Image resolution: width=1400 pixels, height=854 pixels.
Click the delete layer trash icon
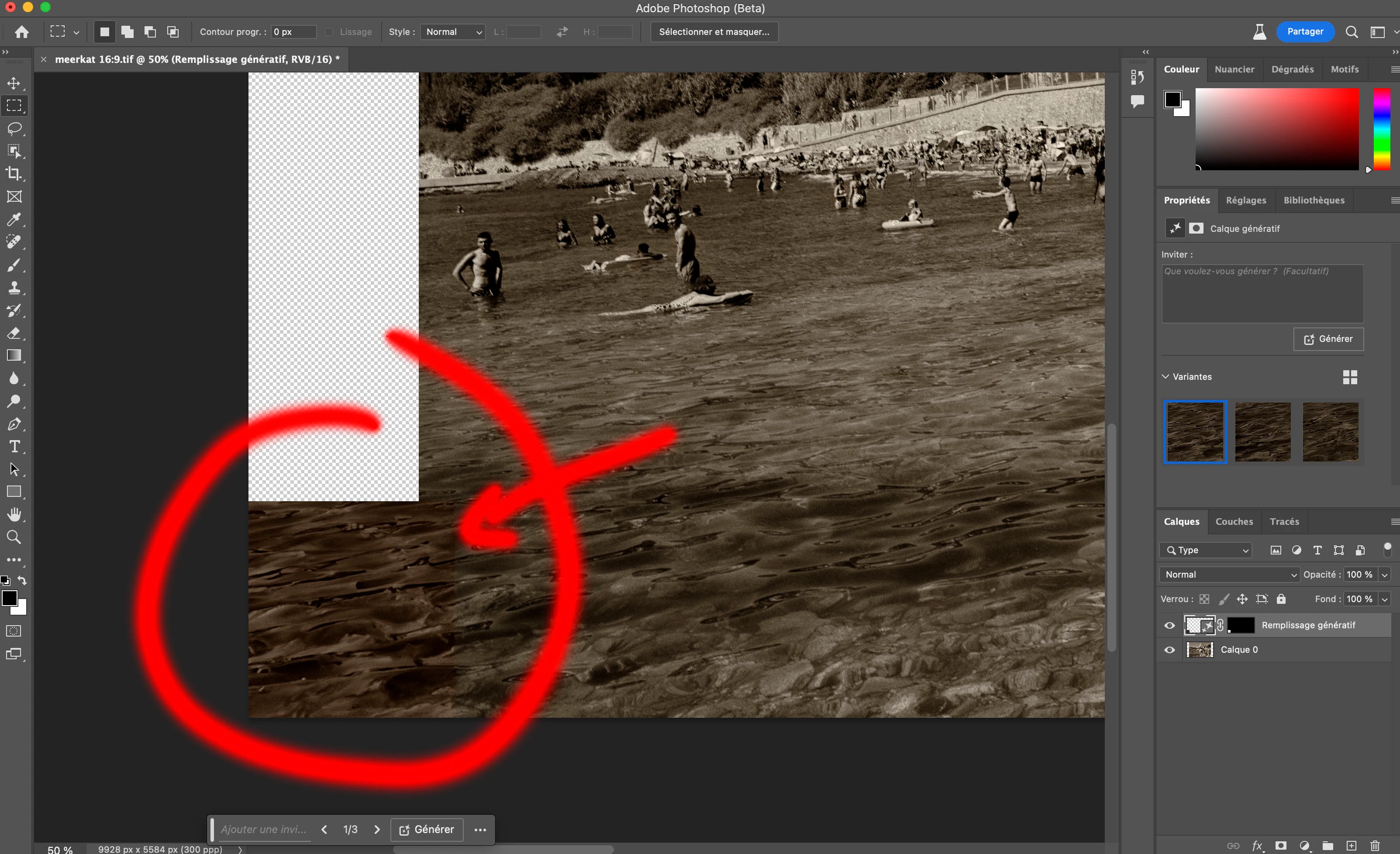pyautogui.click(x=1375, y=845)
